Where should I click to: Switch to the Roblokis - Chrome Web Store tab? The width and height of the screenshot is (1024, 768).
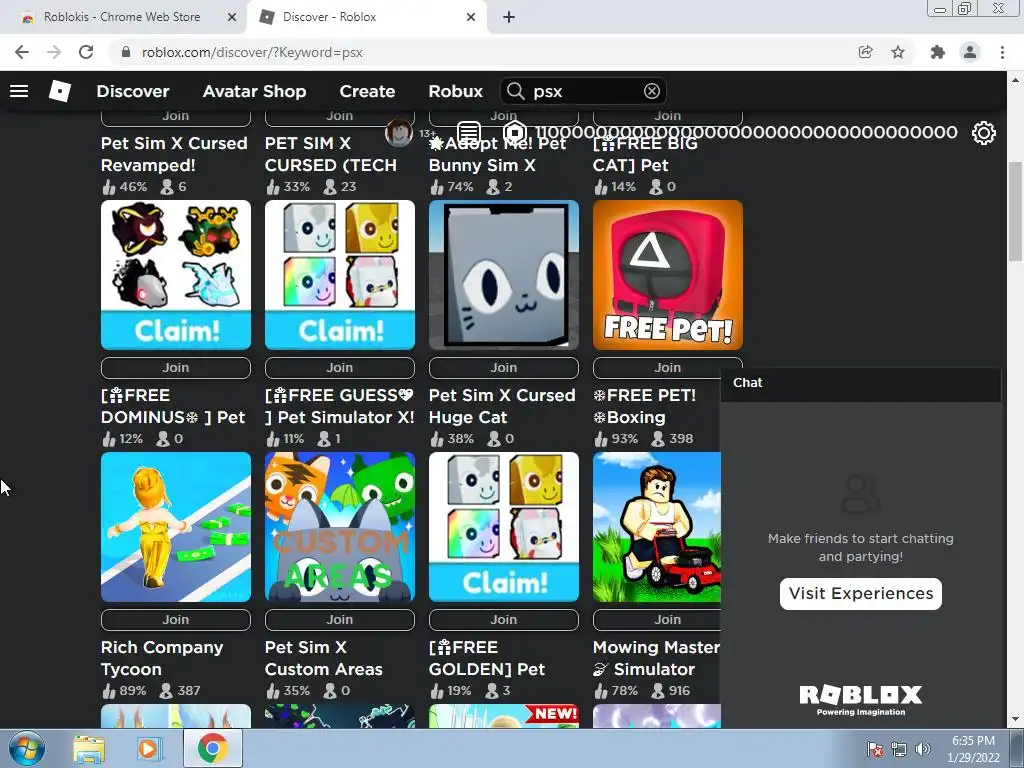tap(122, 17)
